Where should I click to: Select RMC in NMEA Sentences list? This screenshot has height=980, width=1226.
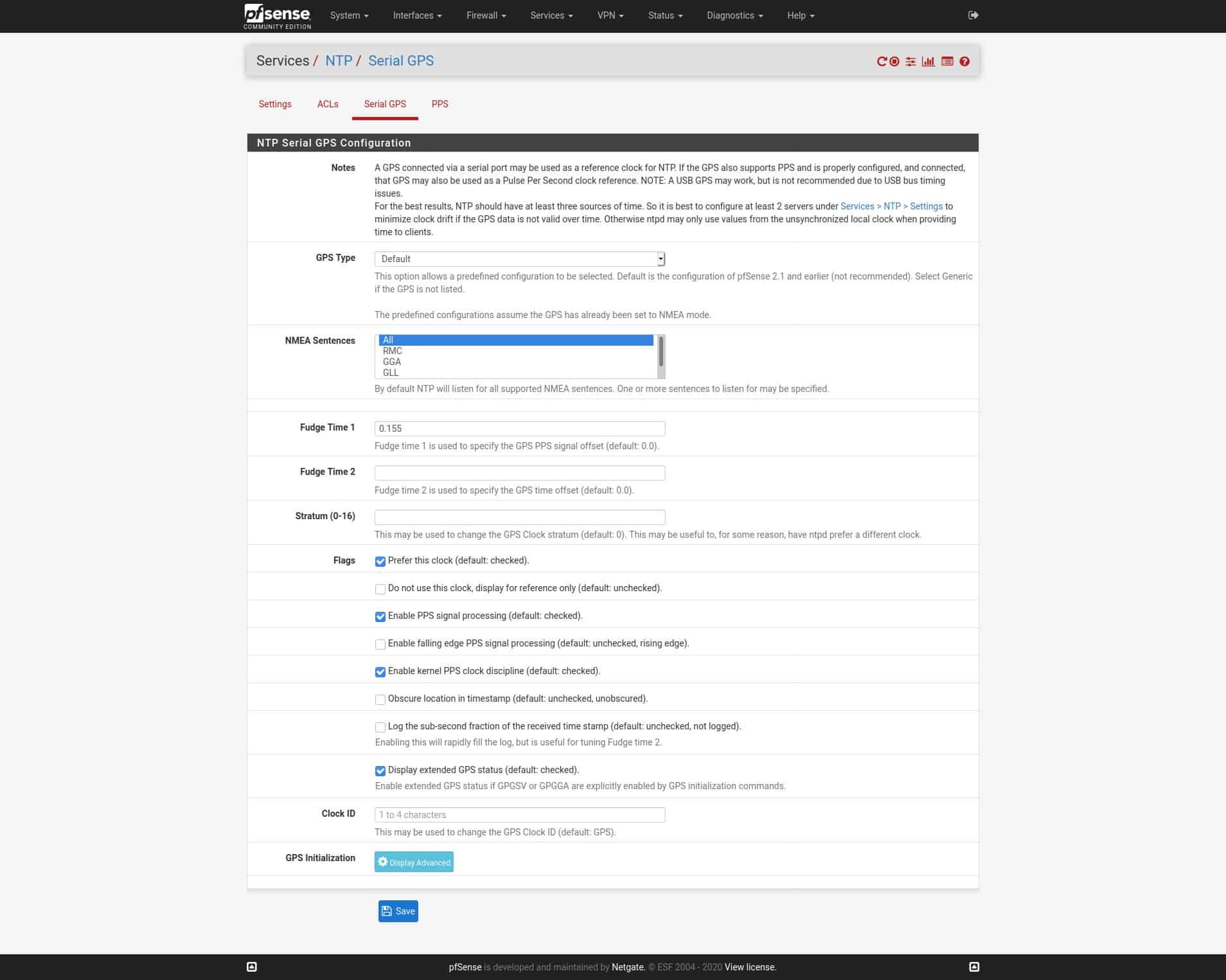(x=516, y=351)
